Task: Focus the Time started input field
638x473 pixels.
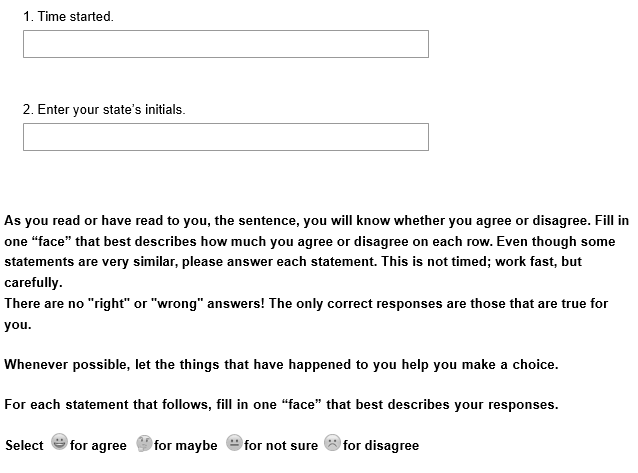Action: click(225, 44)
